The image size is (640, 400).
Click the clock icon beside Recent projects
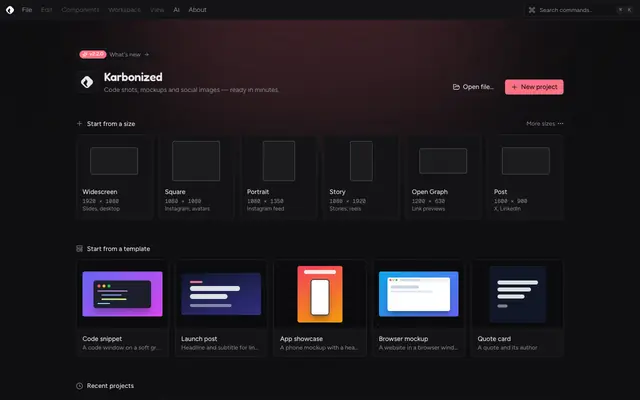(79, 386)
